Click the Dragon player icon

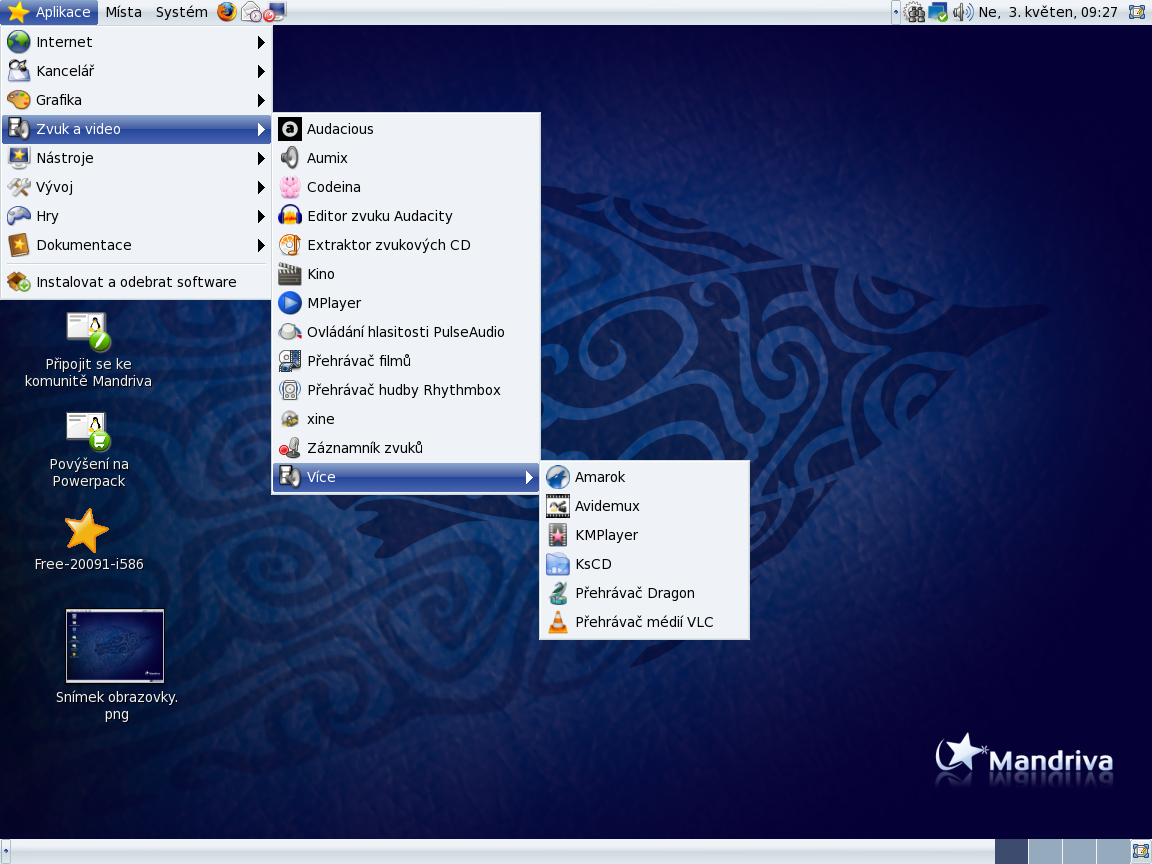tap(558, 593)
